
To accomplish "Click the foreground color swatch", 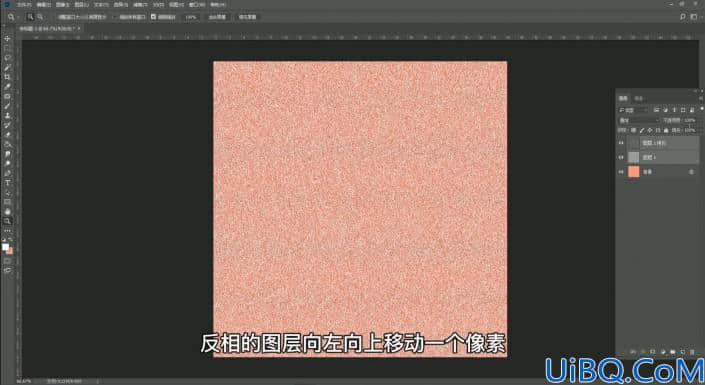I will coord(5,247).
